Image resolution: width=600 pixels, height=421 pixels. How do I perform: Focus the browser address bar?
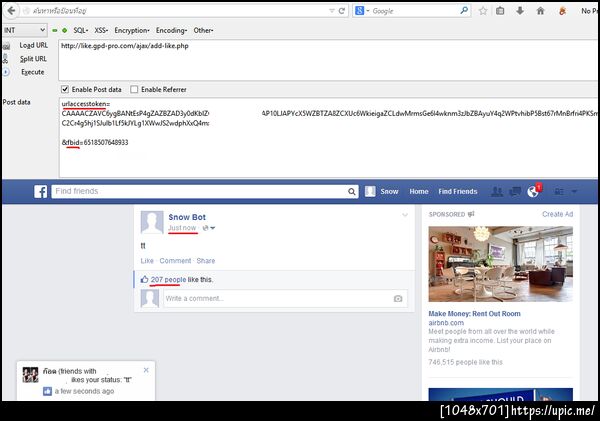click(178, 11)
